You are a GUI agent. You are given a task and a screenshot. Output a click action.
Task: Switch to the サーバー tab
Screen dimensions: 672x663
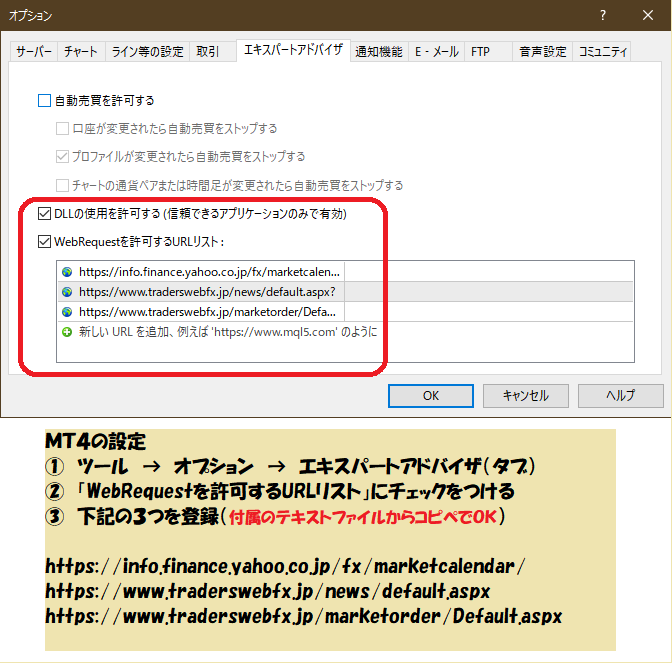34,52
